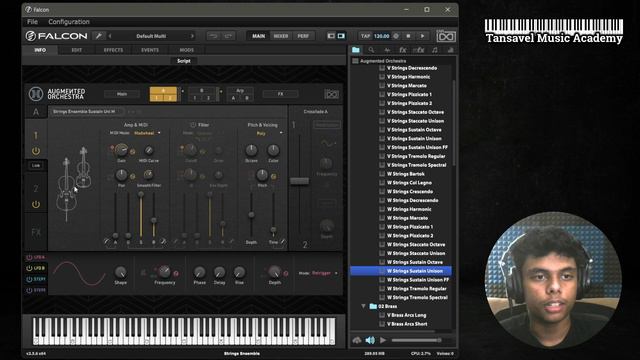Screen dimensions: 640x360
Task: Click the Script button
Action: point(184,61)
